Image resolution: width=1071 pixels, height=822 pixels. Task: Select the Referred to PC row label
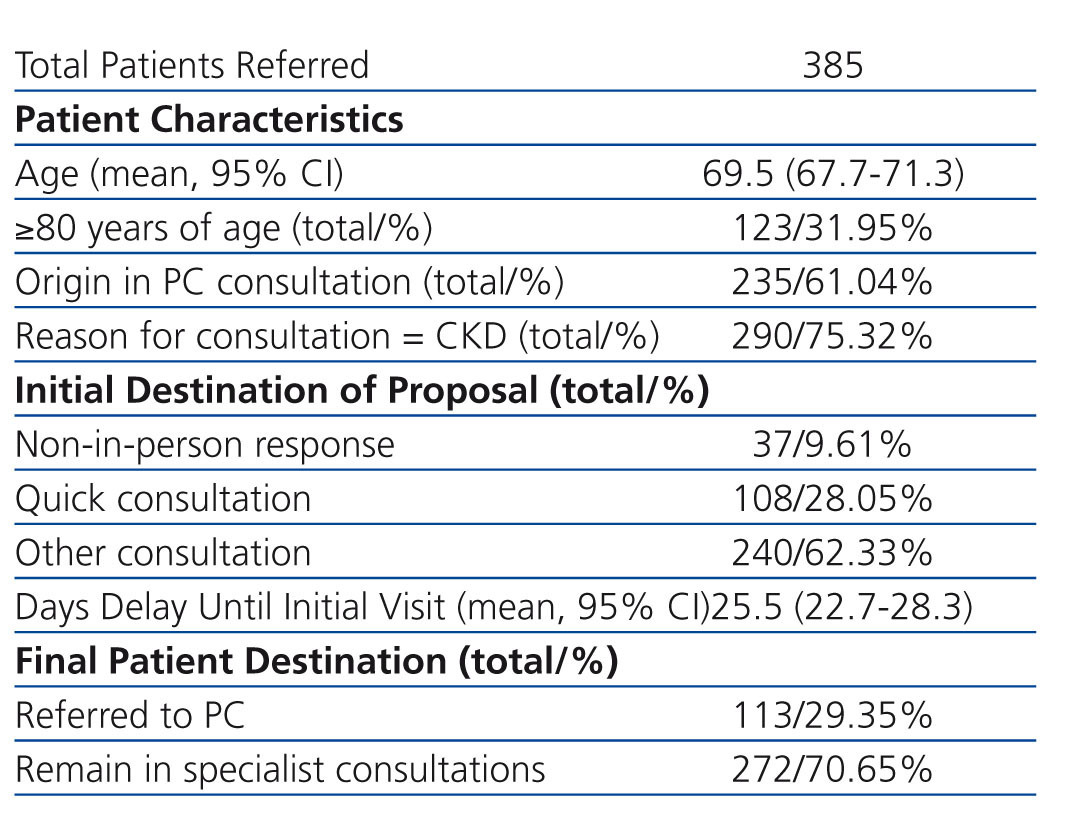(x=130, y=715)
